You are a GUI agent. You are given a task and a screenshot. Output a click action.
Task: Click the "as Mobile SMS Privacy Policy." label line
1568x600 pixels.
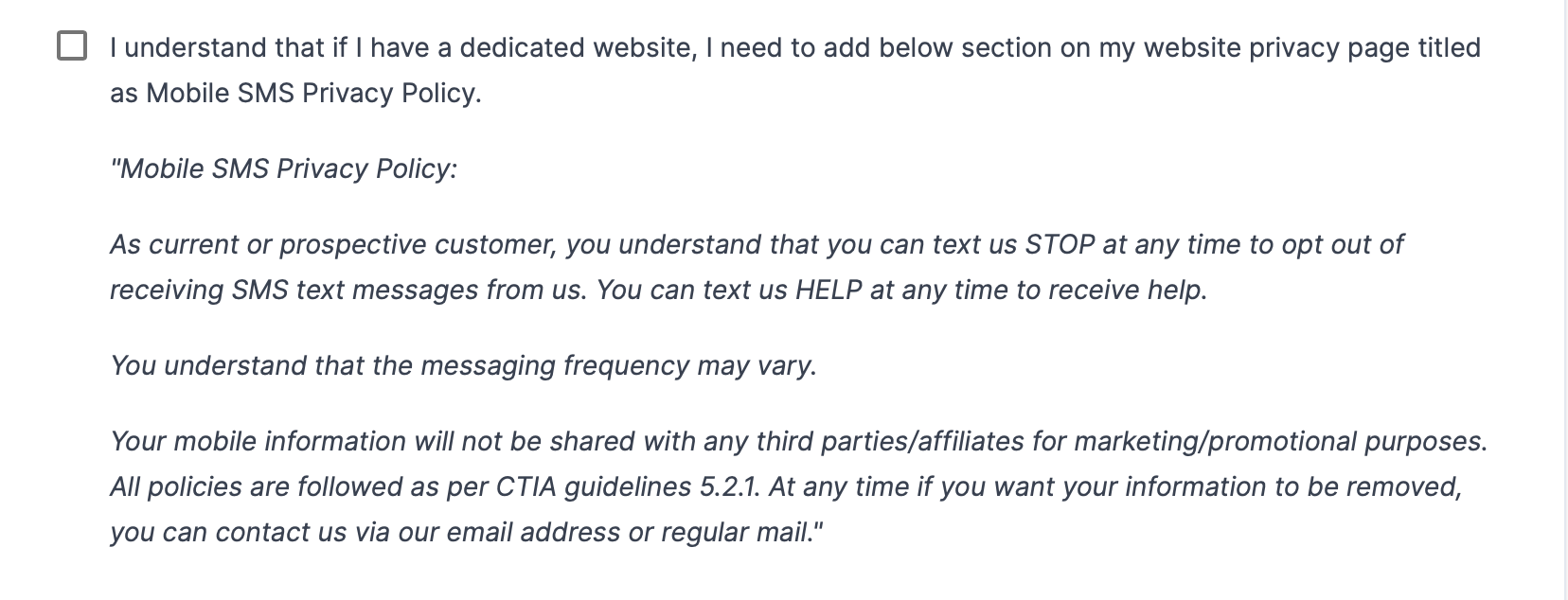coord(295,93)
